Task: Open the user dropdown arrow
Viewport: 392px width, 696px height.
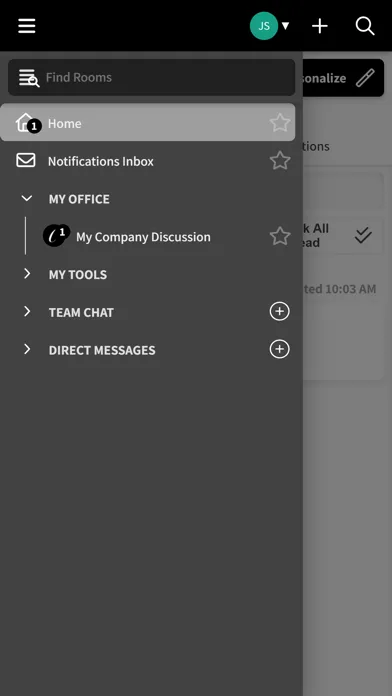Action: tap(285, 26)
